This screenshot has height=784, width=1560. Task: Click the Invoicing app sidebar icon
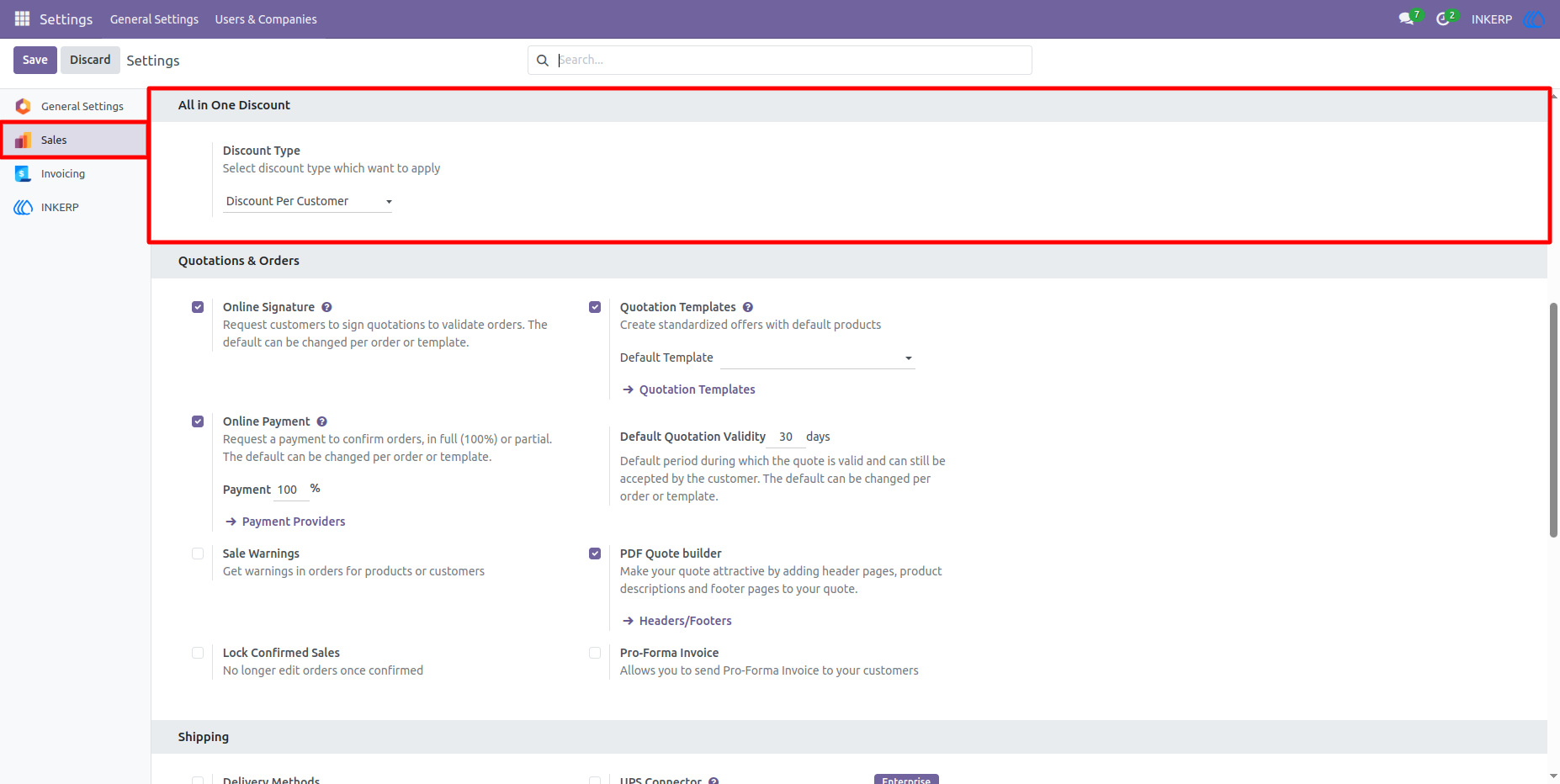tap(23, 173)
